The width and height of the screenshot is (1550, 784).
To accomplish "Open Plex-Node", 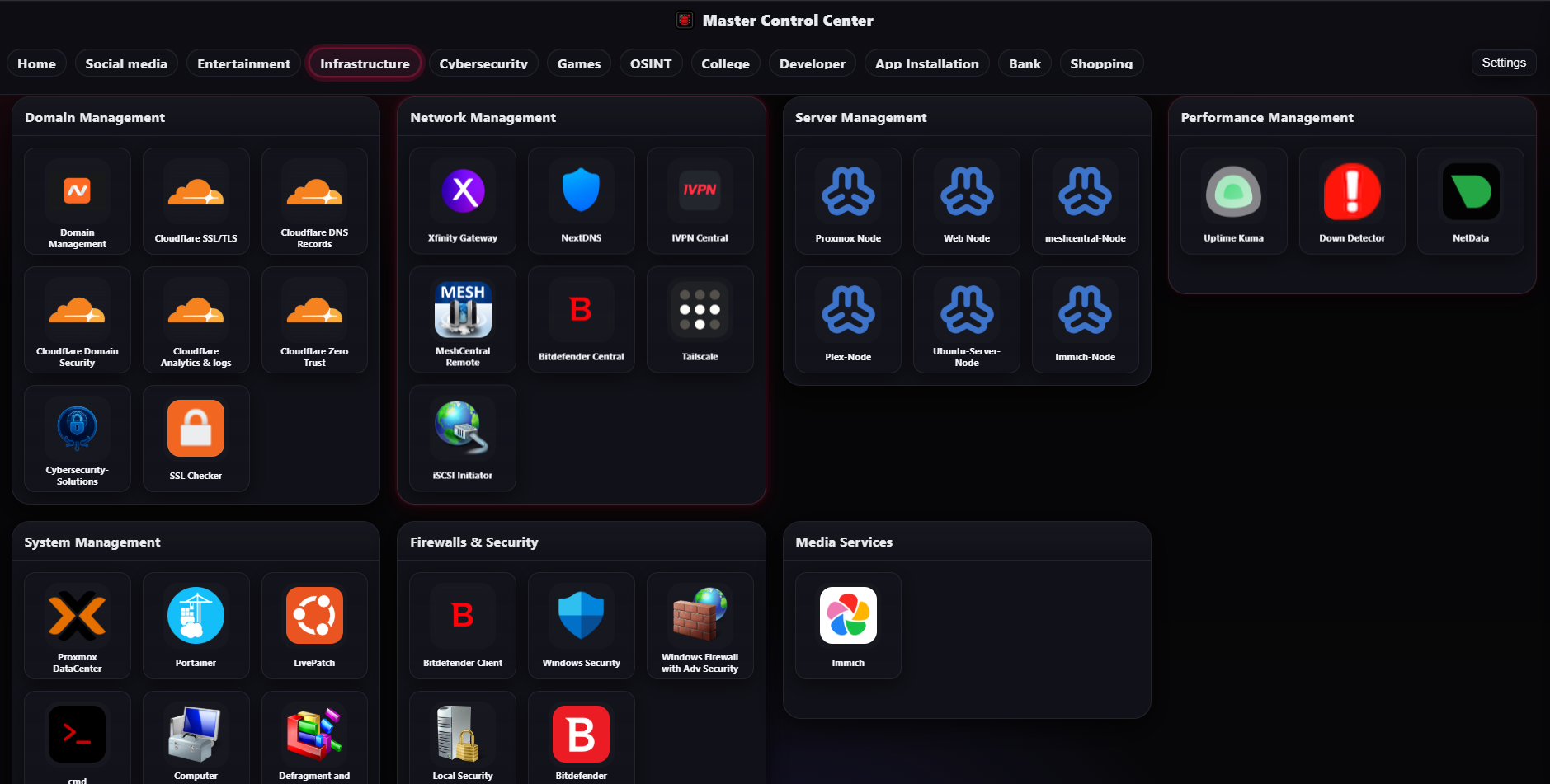I will tap(848, 320).
